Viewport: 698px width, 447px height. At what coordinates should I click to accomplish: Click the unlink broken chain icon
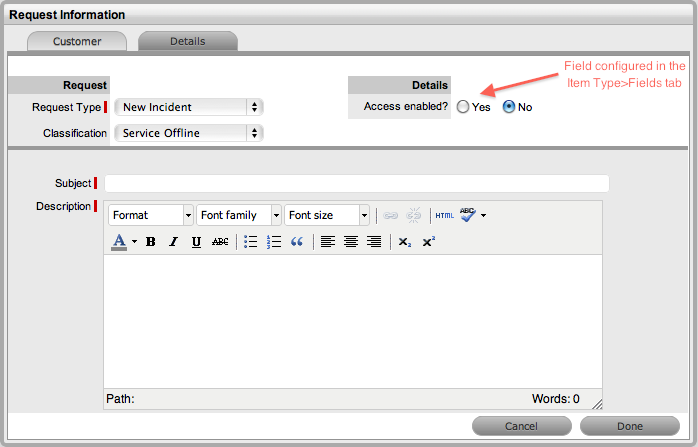(414, 215)
